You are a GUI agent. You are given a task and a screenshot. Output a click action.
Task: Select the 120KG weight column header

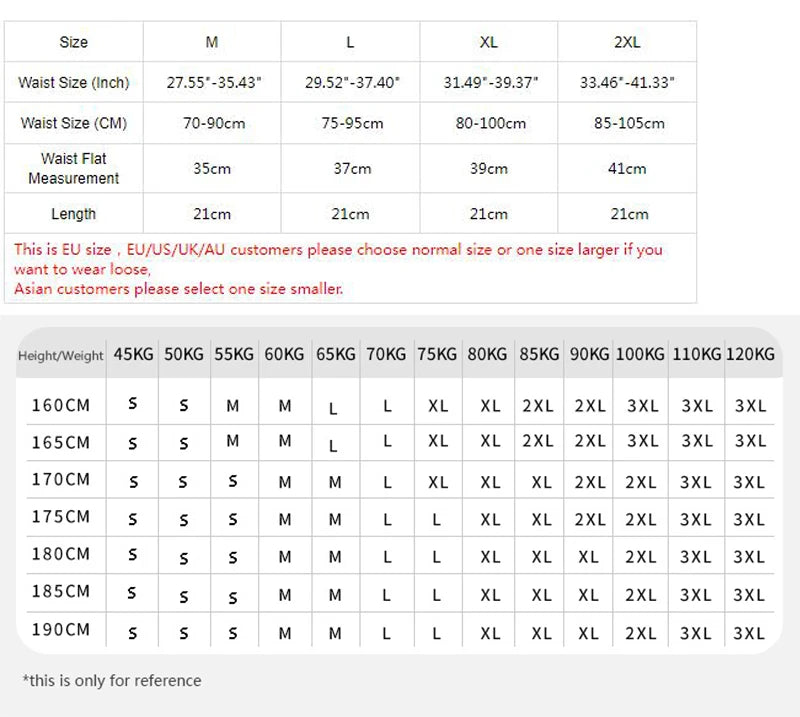click(750, 355)
